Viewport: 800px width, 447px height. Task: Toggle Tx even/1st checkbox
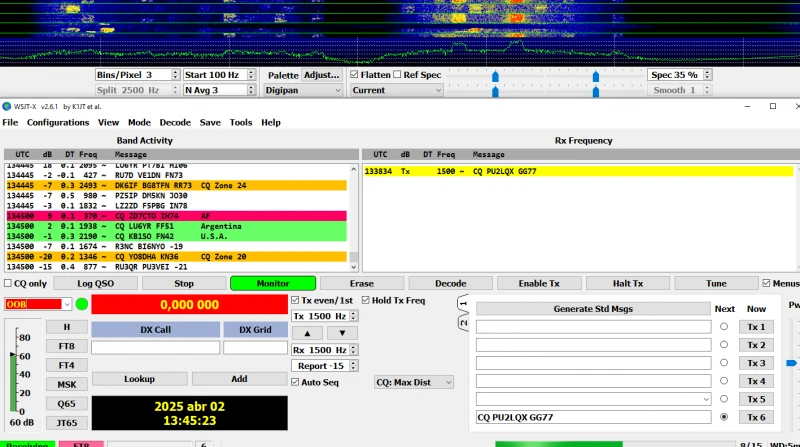[x=295, y=300]
